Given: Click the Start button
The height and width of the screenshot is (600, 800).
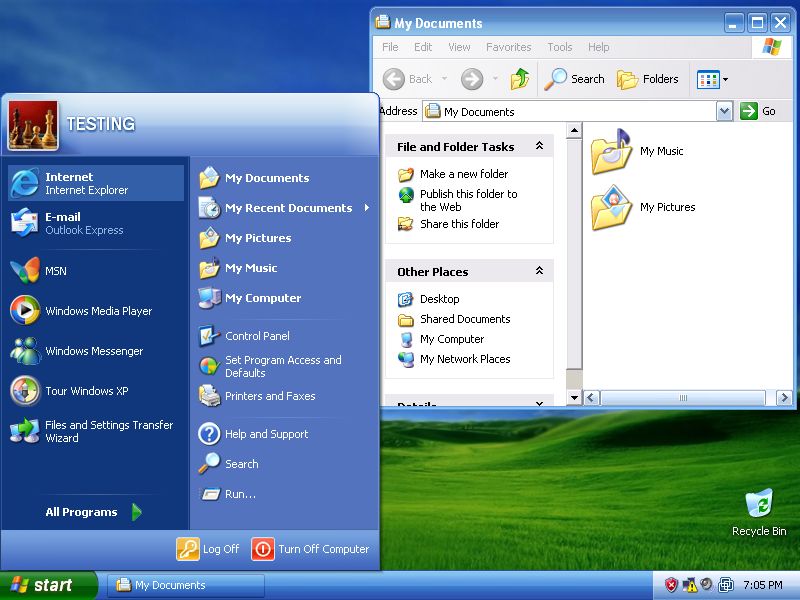Looking at the screenshot, I should tap(48, 585).
